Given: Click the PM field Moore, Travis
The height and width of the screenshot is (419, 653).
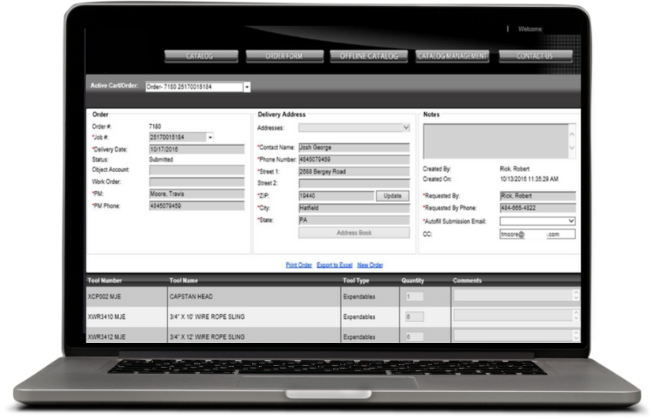Looking at the screenshot, I should click(197, 194).
